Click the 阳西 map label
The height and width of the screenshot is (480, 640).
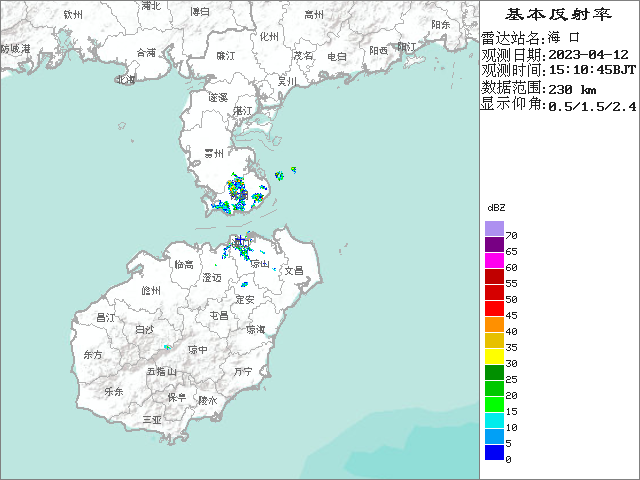(x=378, y=50)
